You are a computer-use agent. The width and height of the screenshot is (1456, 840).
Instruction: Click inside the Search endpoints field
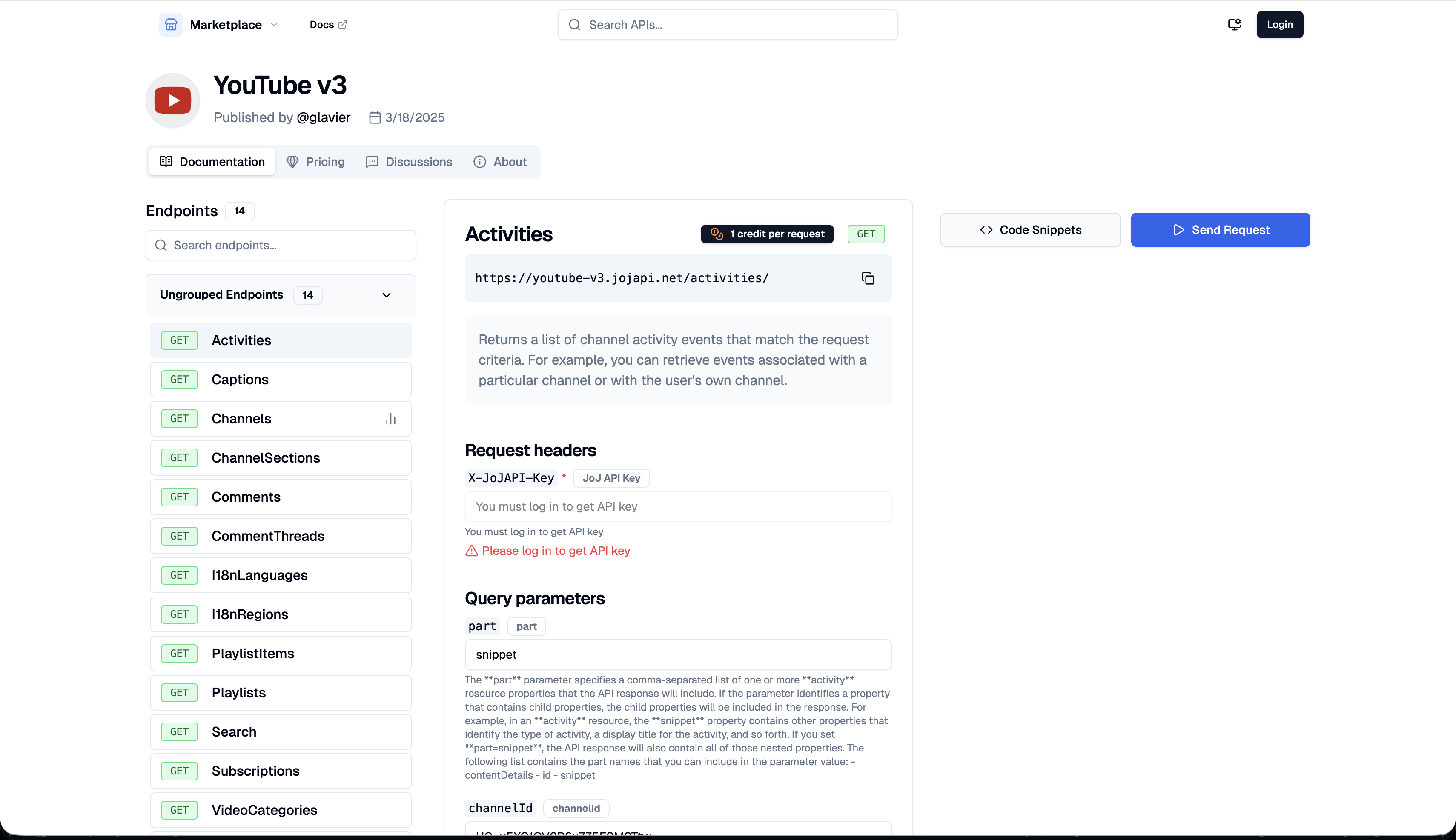pos(281,245)
